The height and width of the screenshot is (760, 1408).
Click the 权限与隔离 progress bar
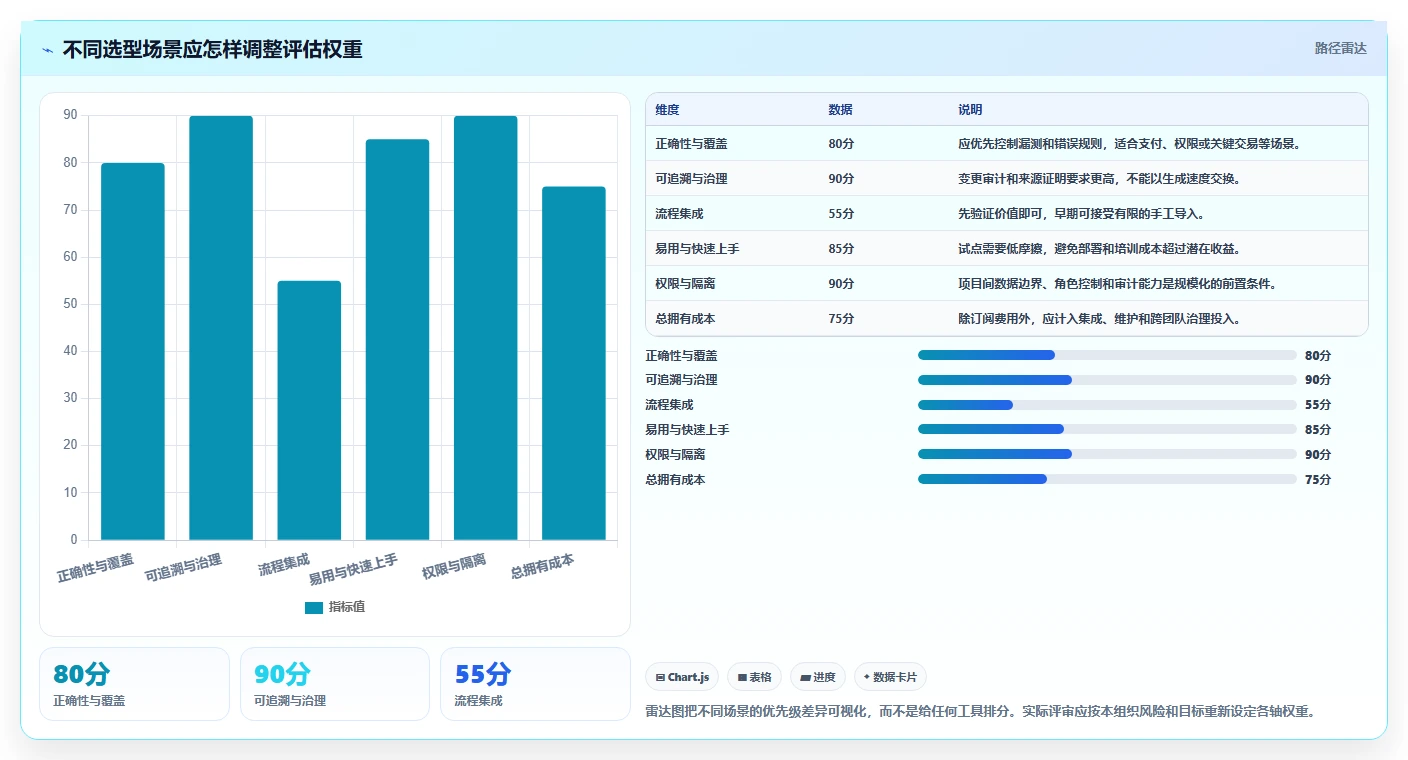[x=1107, y=454]
